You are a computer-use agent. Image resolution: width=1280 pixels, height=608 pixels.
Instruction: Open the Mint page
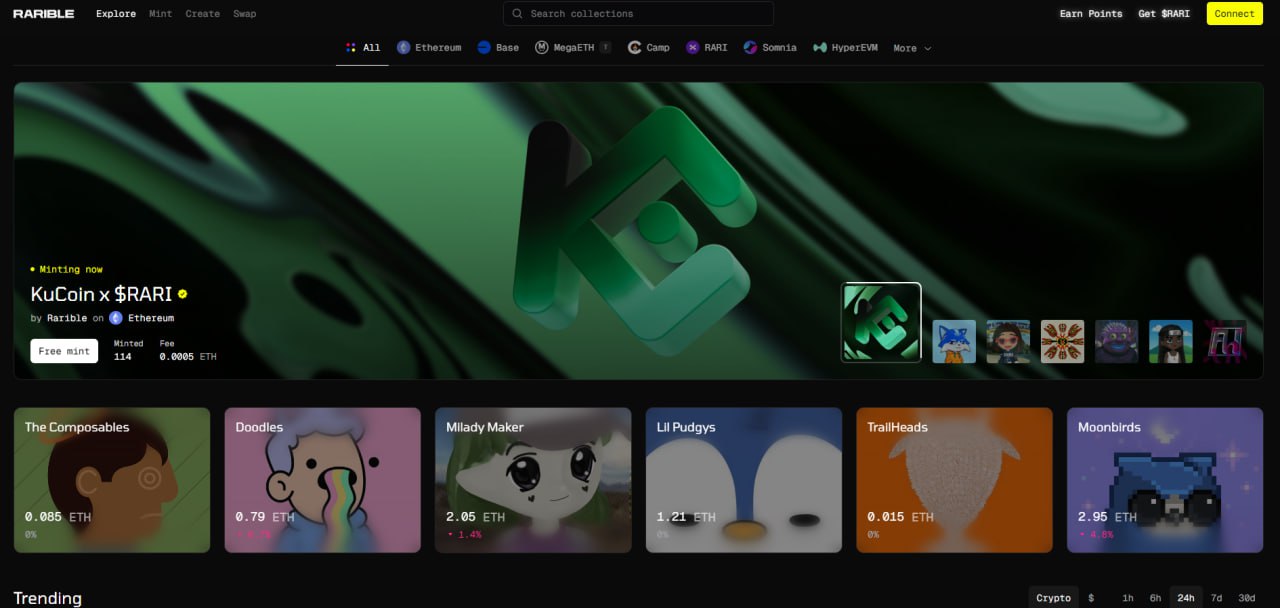[x=160, y=14]
